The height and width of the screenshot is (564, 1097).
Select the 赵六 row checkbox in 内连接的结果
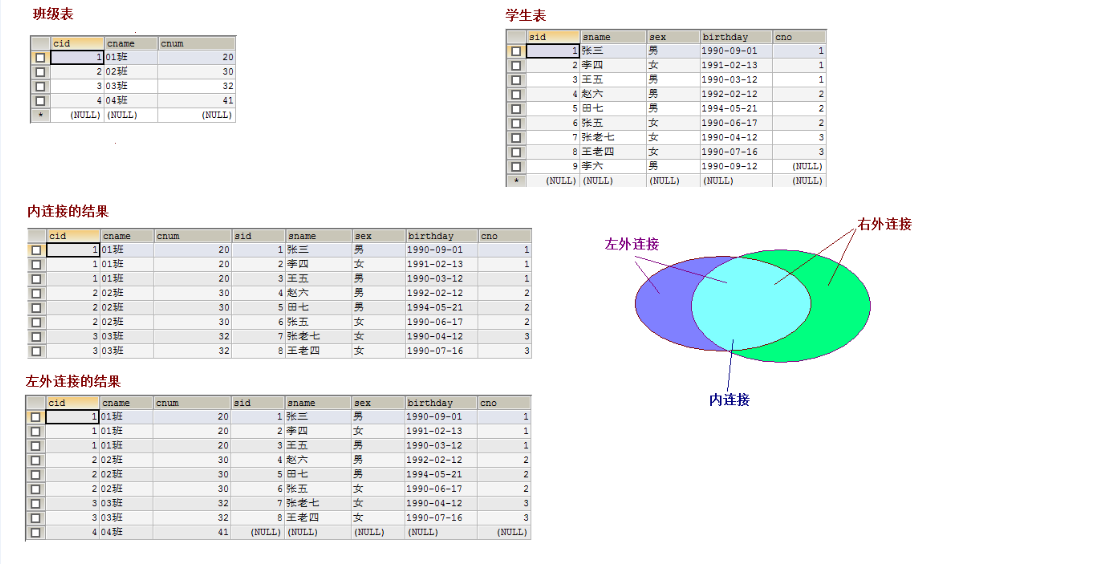pos(36,293)
